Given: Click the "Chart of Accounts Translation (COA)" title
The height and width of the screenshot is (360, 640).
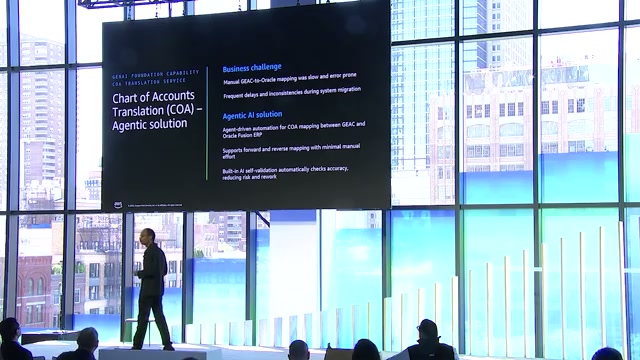Looking at the screenshot, I should [x=157, y=104].
